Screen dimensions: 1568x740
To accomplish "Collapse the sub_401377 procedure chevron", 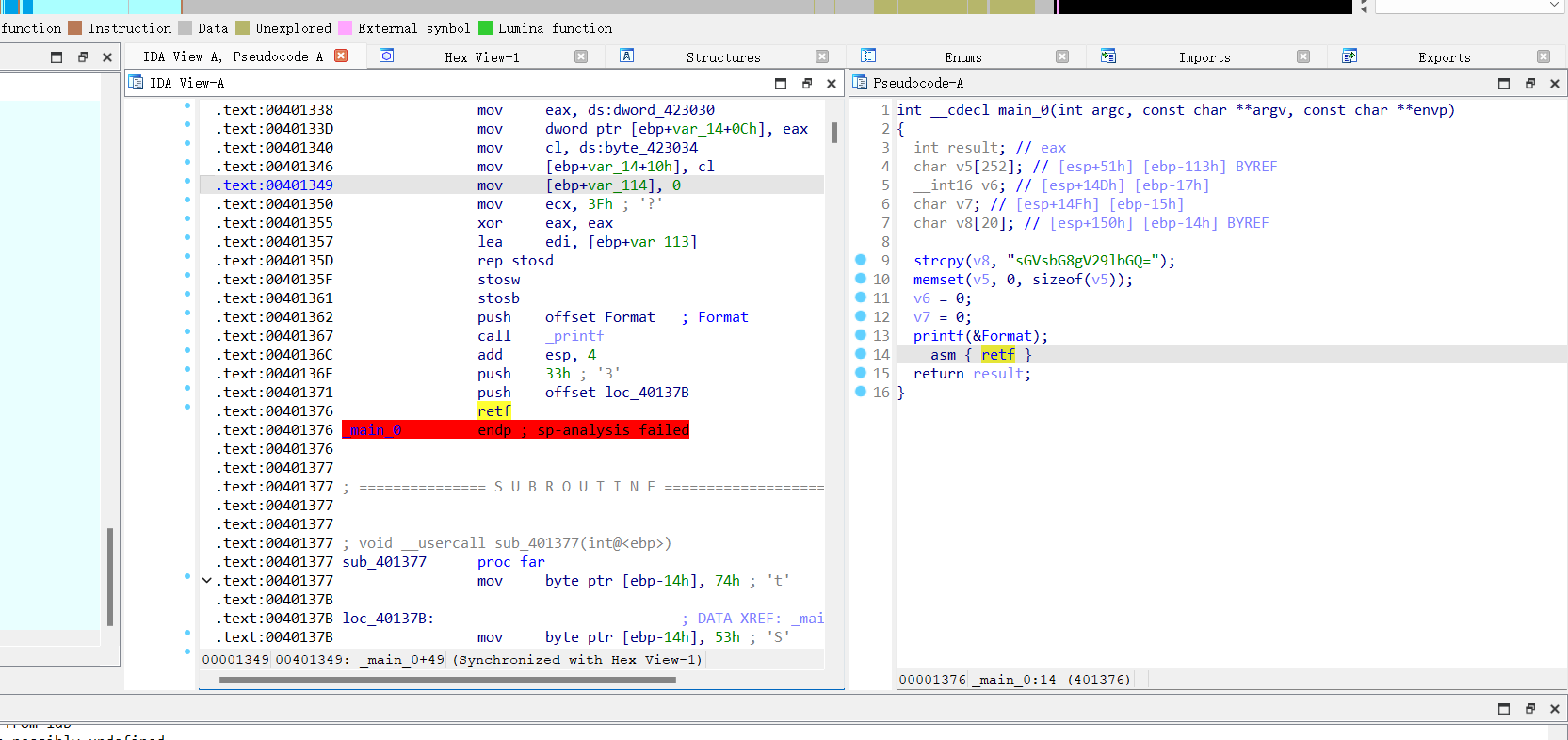I will [207, 580].
